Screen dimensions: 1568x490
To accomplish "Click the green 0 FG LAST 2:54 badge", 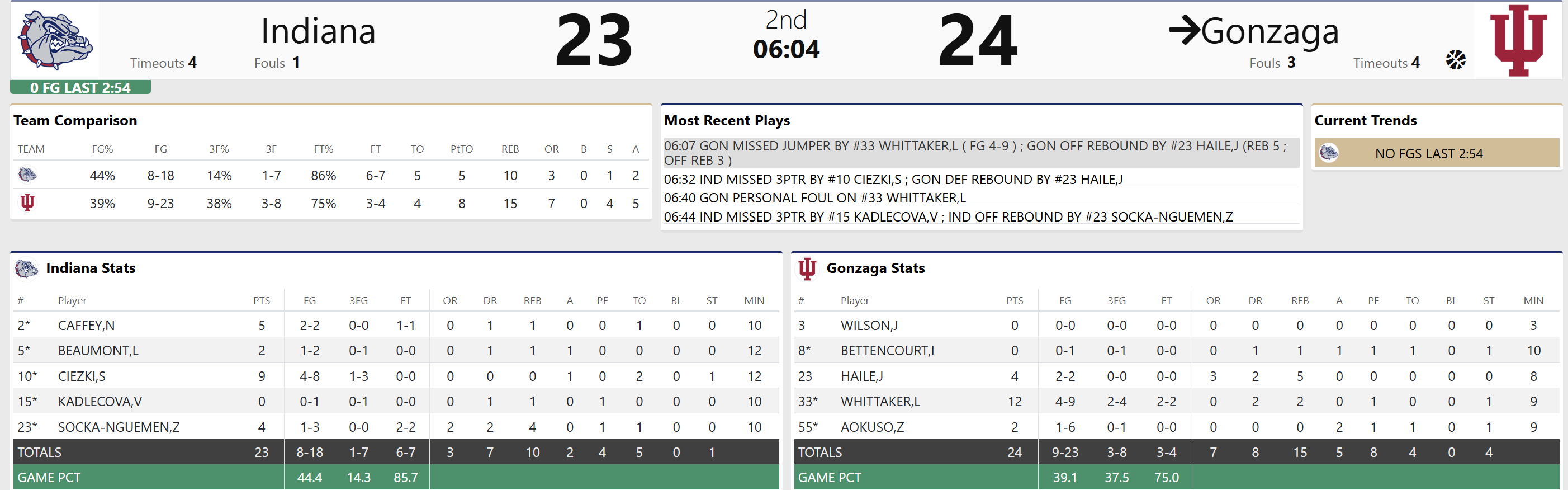I will click(80, 88).
